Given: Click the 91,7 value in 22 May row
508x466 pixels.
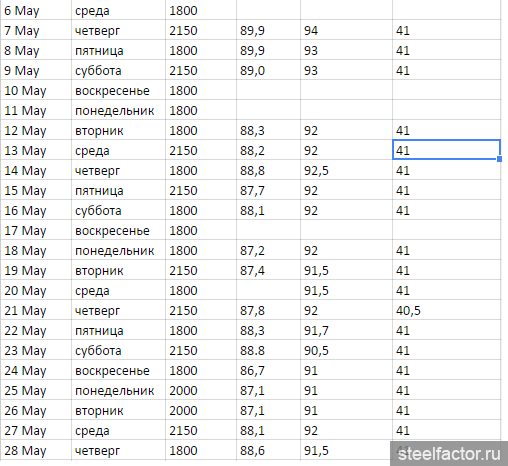Looking at the screenshot, I should [x=346, y=330].
